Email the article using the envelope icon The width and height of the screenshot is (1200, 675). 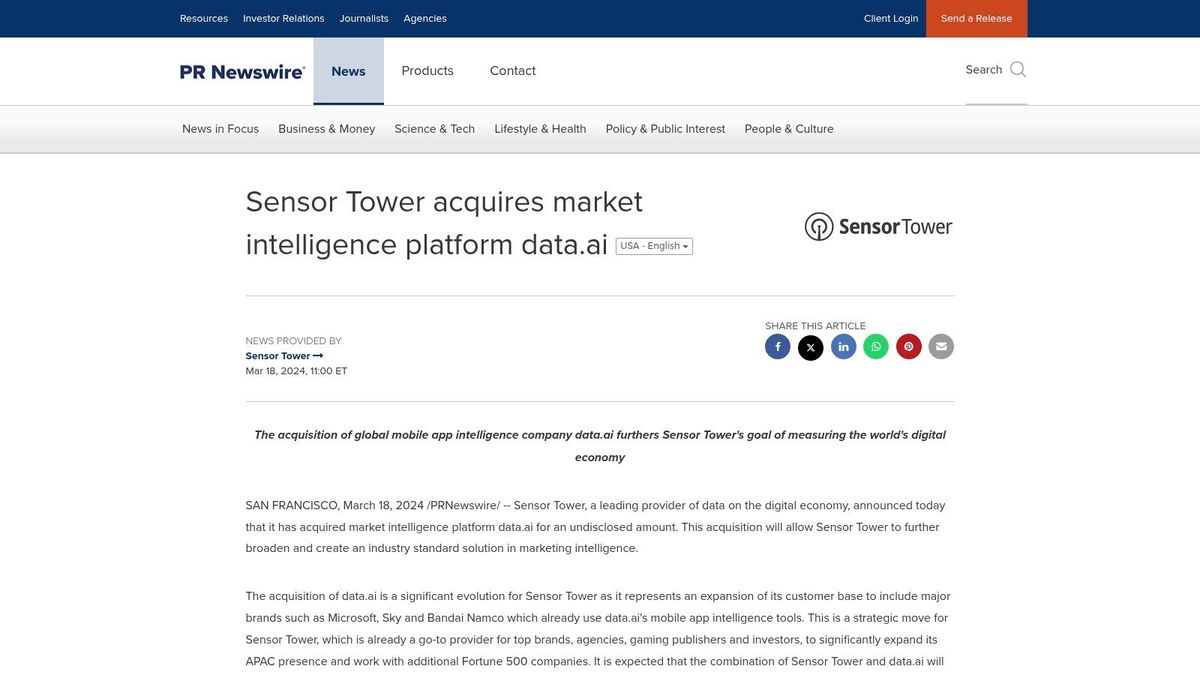click(x=940, y=346)
